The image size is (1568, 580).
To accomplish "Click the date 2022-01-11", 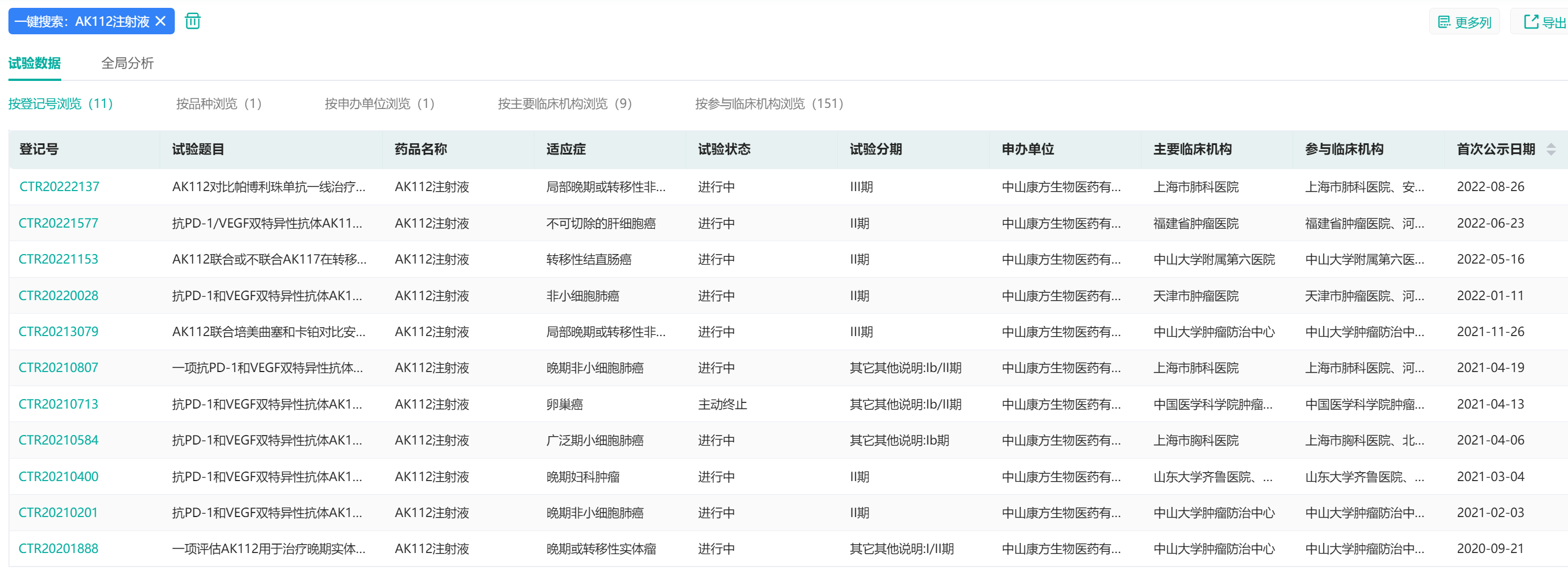I will [x=1490, y=296].
